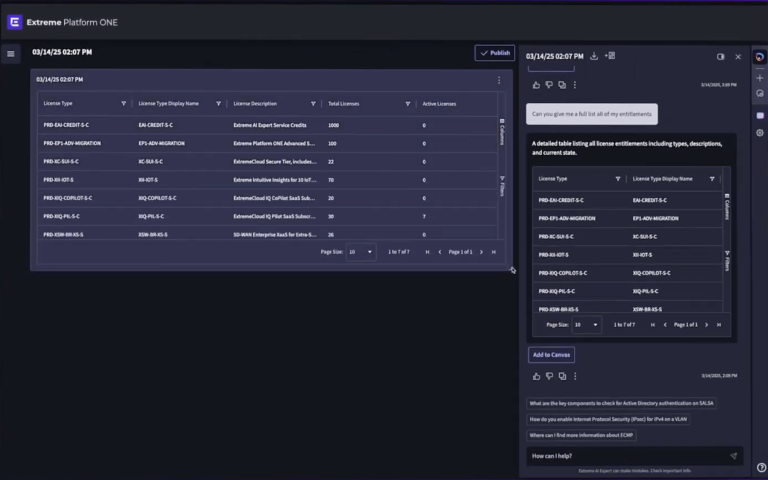Filter the canvas License Type column

click(x=123, y=103)
